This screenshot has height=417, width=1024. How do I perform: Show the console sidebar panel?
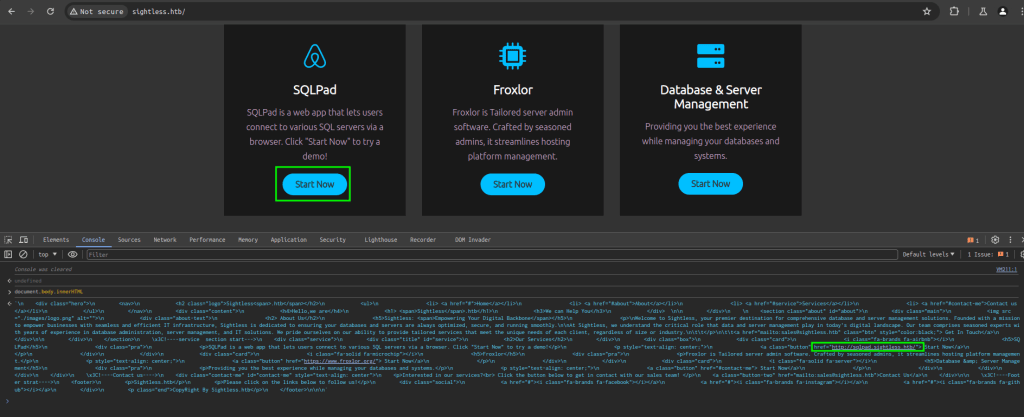[8, 254]
